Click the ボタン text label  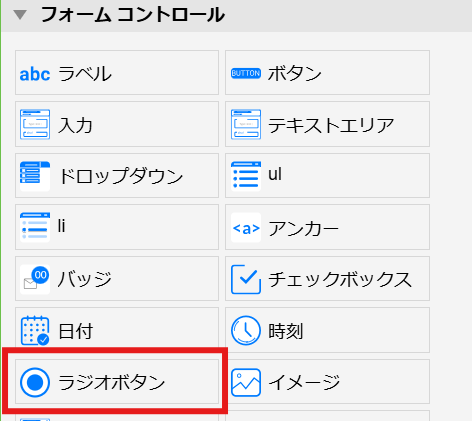click(295, 73)
